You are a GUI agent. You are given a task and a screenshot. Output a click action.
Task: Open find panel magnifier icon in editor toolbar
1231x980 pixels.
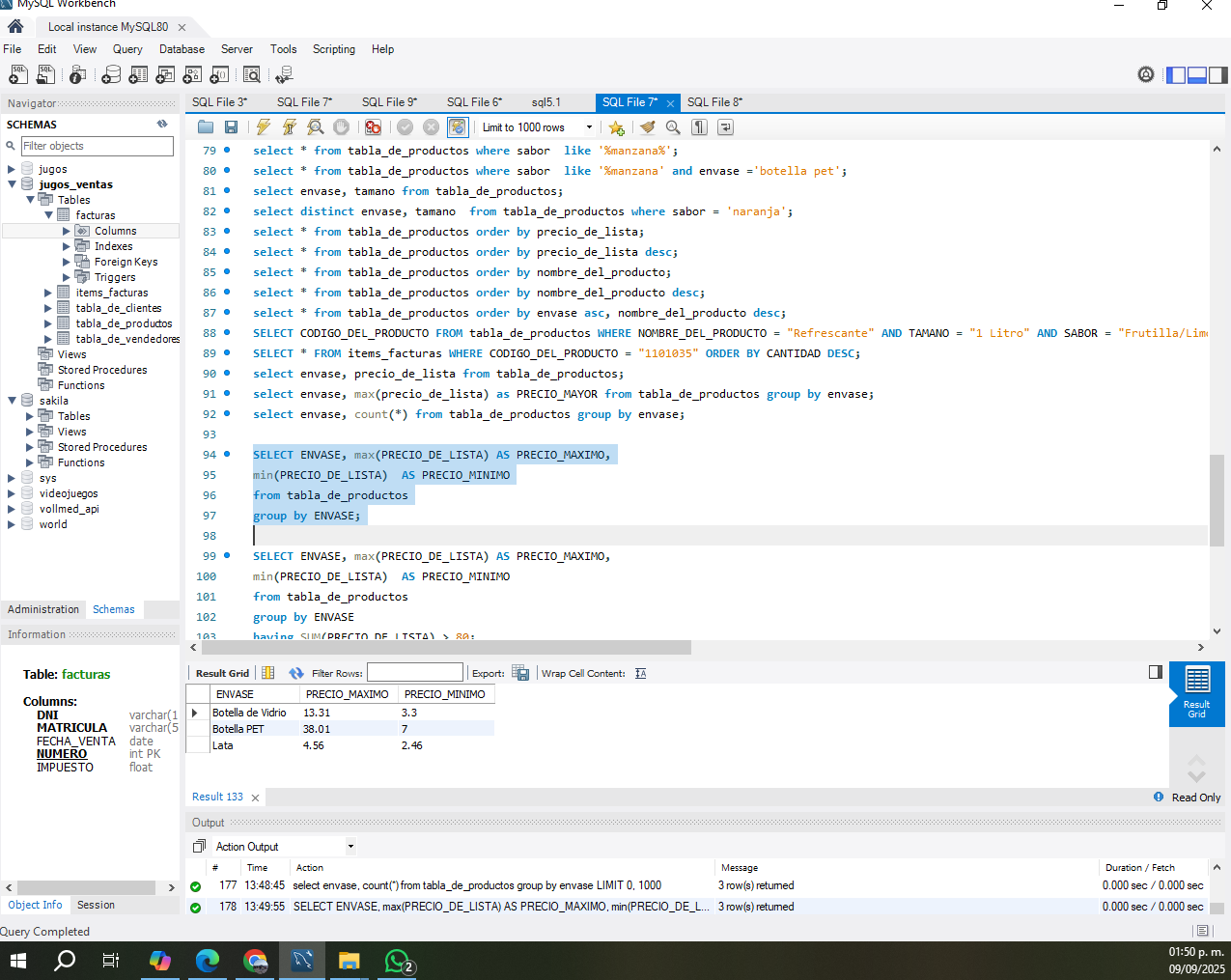point(673,127)
